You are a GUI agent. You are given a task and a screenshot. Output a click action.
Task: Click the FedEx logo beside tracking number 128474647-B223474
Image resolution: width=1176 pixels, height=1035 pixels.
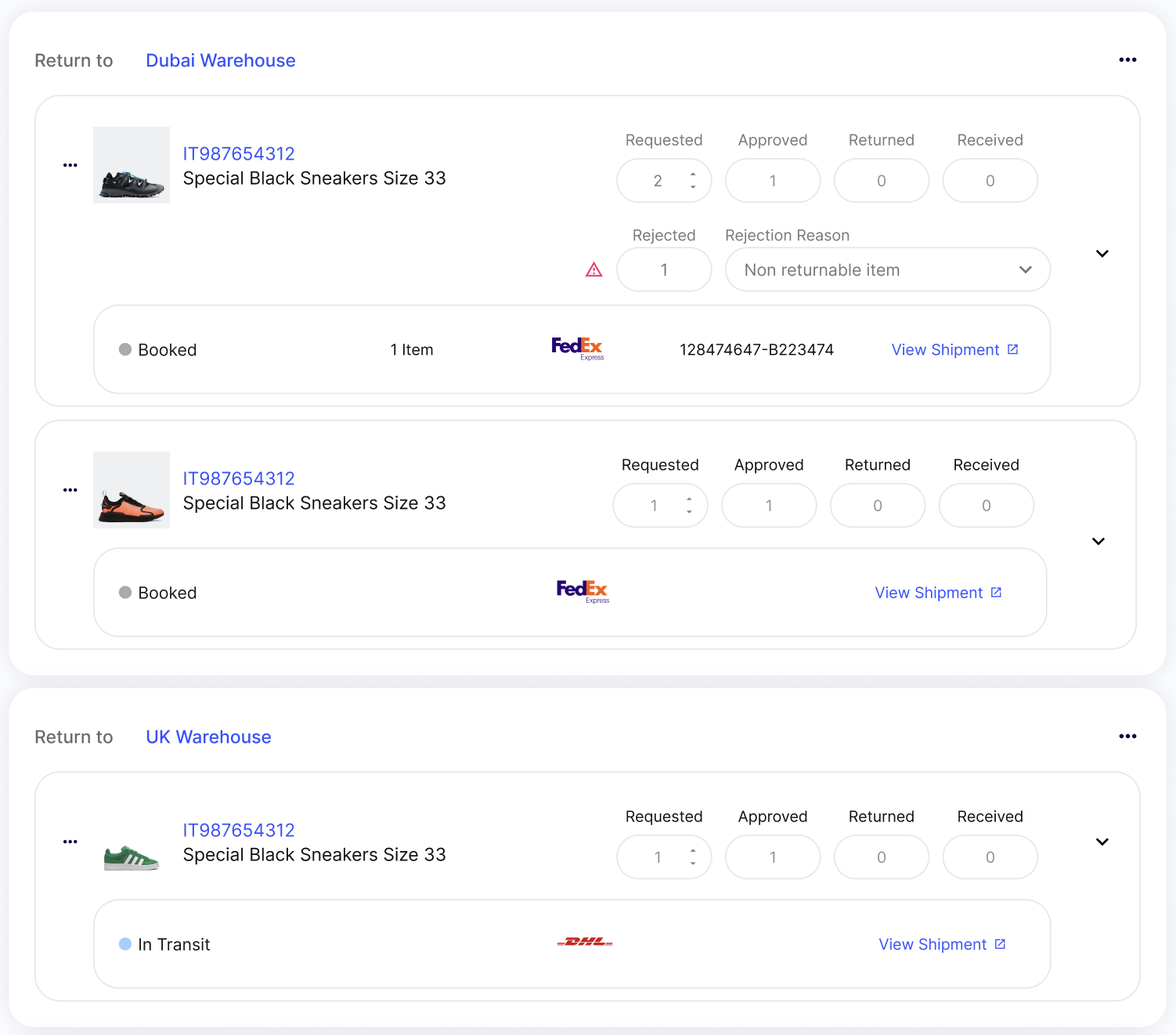click(x=577, y=348)
